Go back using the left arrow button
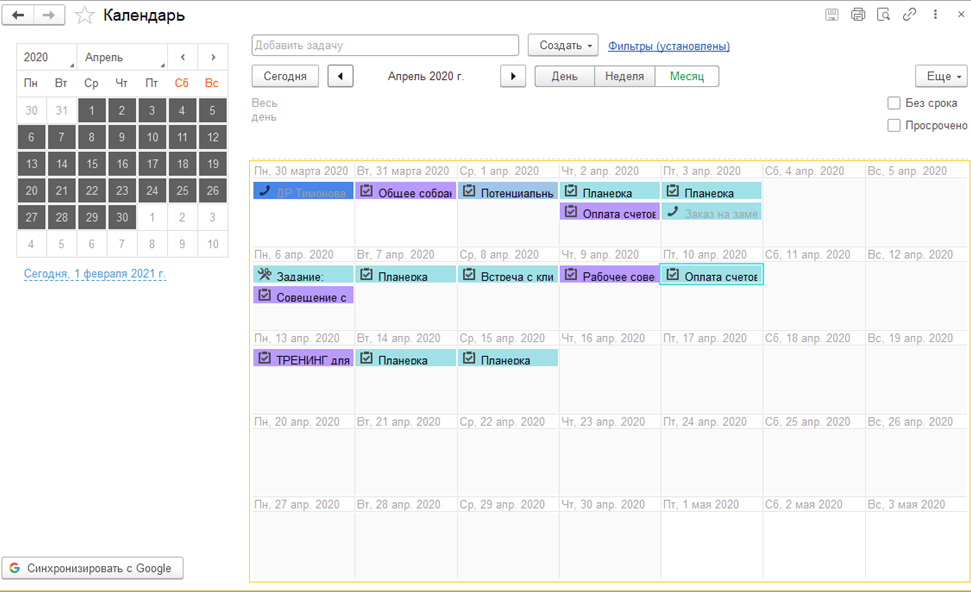The width and height of the screenshot is (971, 592). click(x=18, y=15)
